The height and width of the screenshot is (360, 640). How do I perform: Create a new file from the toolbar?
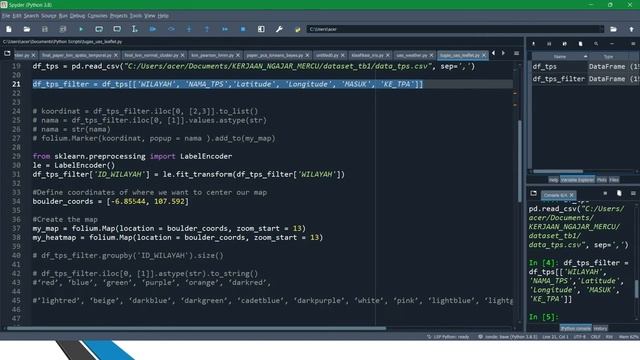tap(9, 29)
